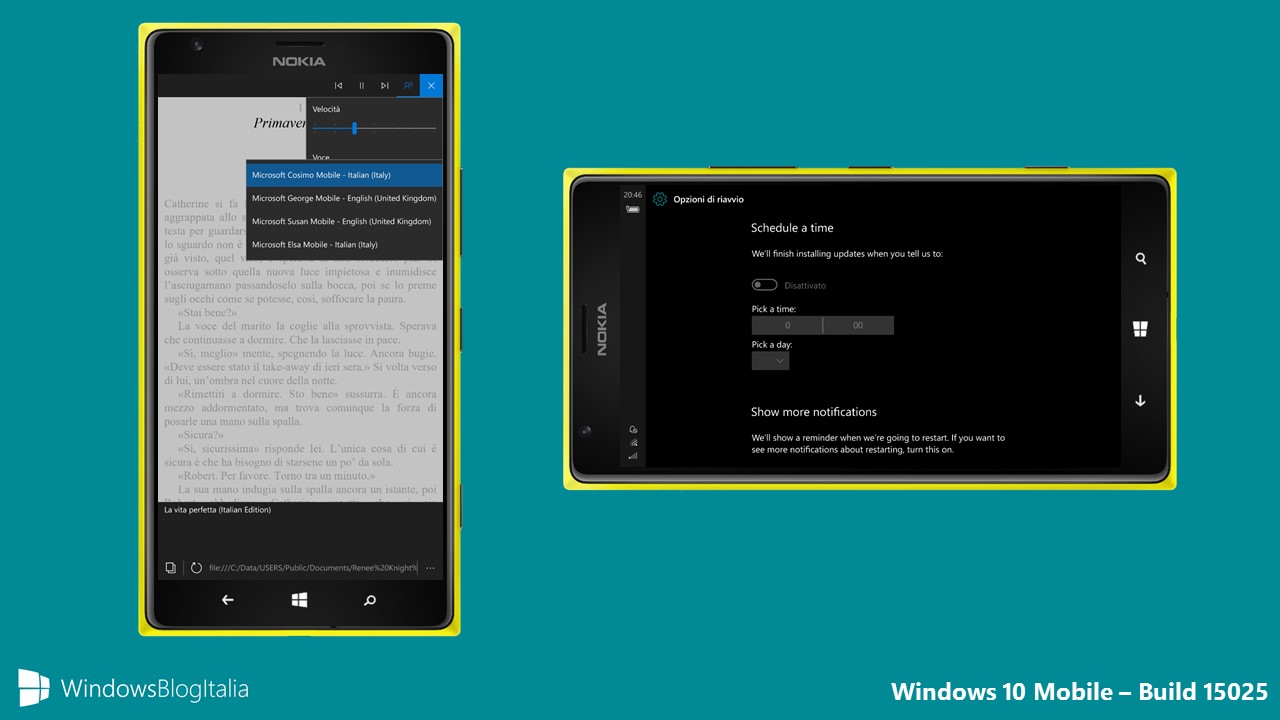Screen dimensions: 1280x720
Task: Click the 'Show more notifications' heading
Action: point(814,412)
